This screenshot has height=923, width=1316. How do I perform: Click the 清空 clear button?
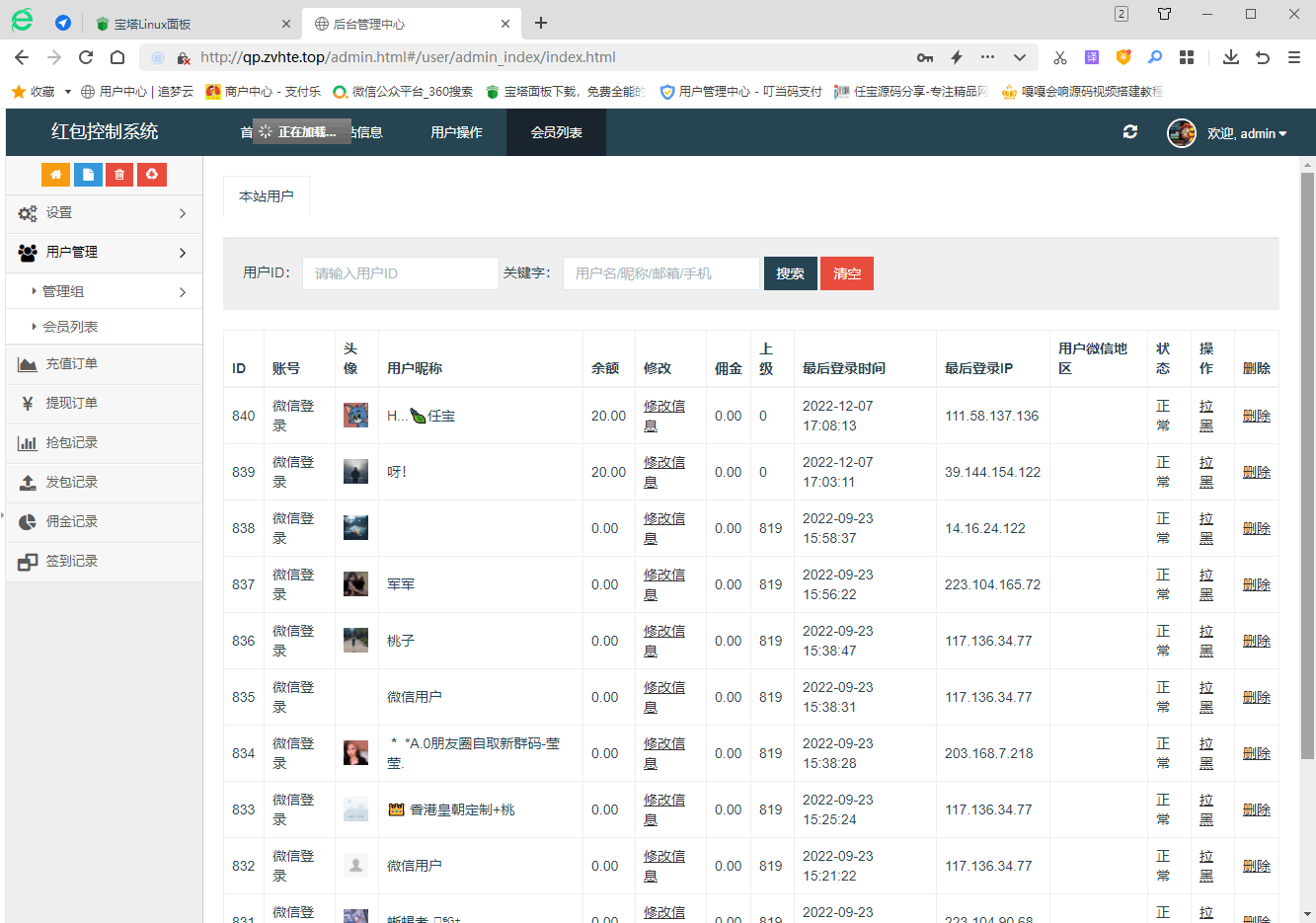[847, 273]
